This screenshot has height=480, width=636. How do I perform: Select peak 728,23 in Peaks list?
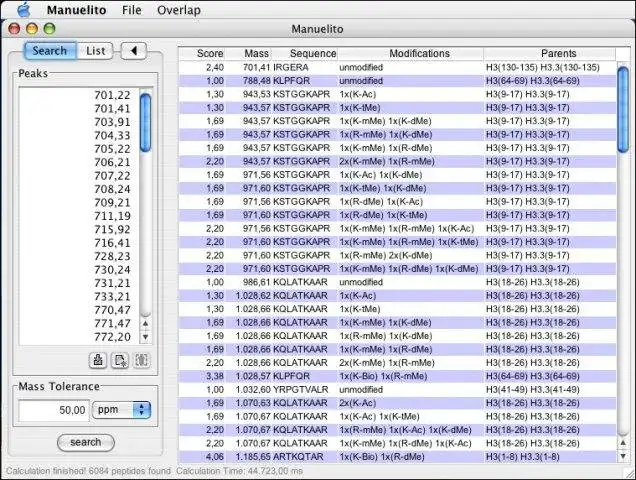(x=112, y=256)
